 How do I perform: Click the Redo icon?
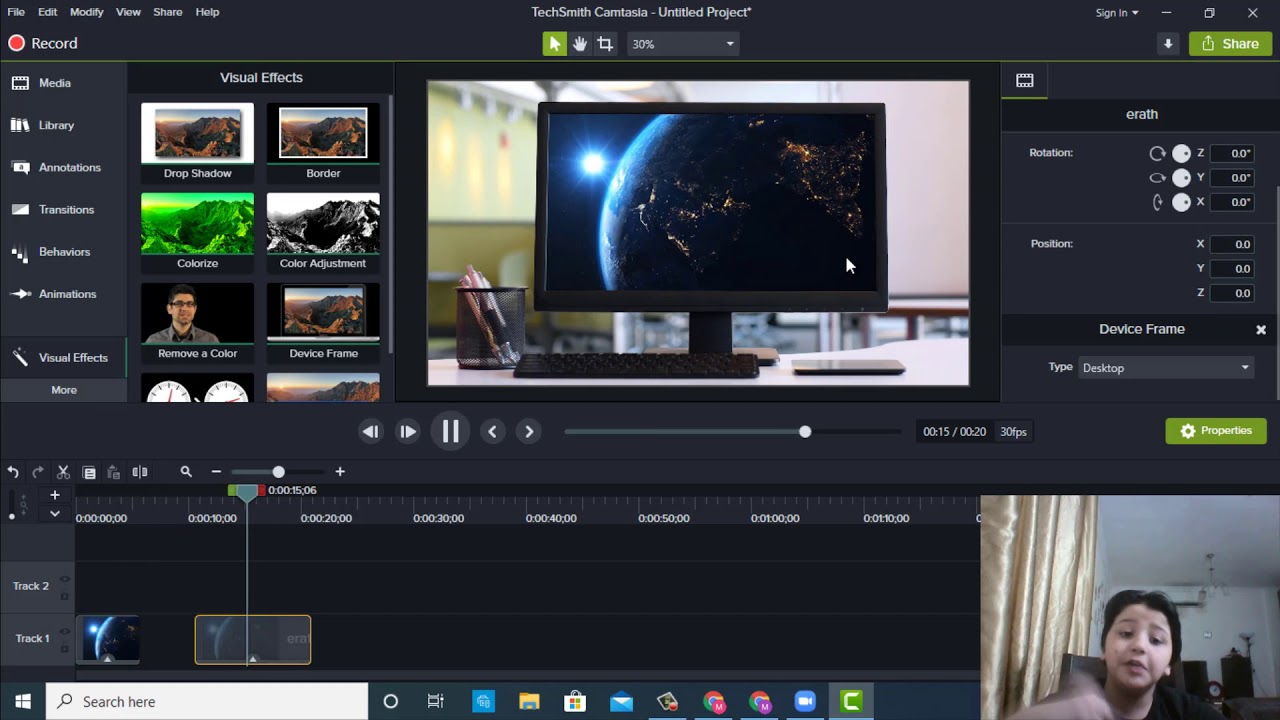tap(37, 472)
